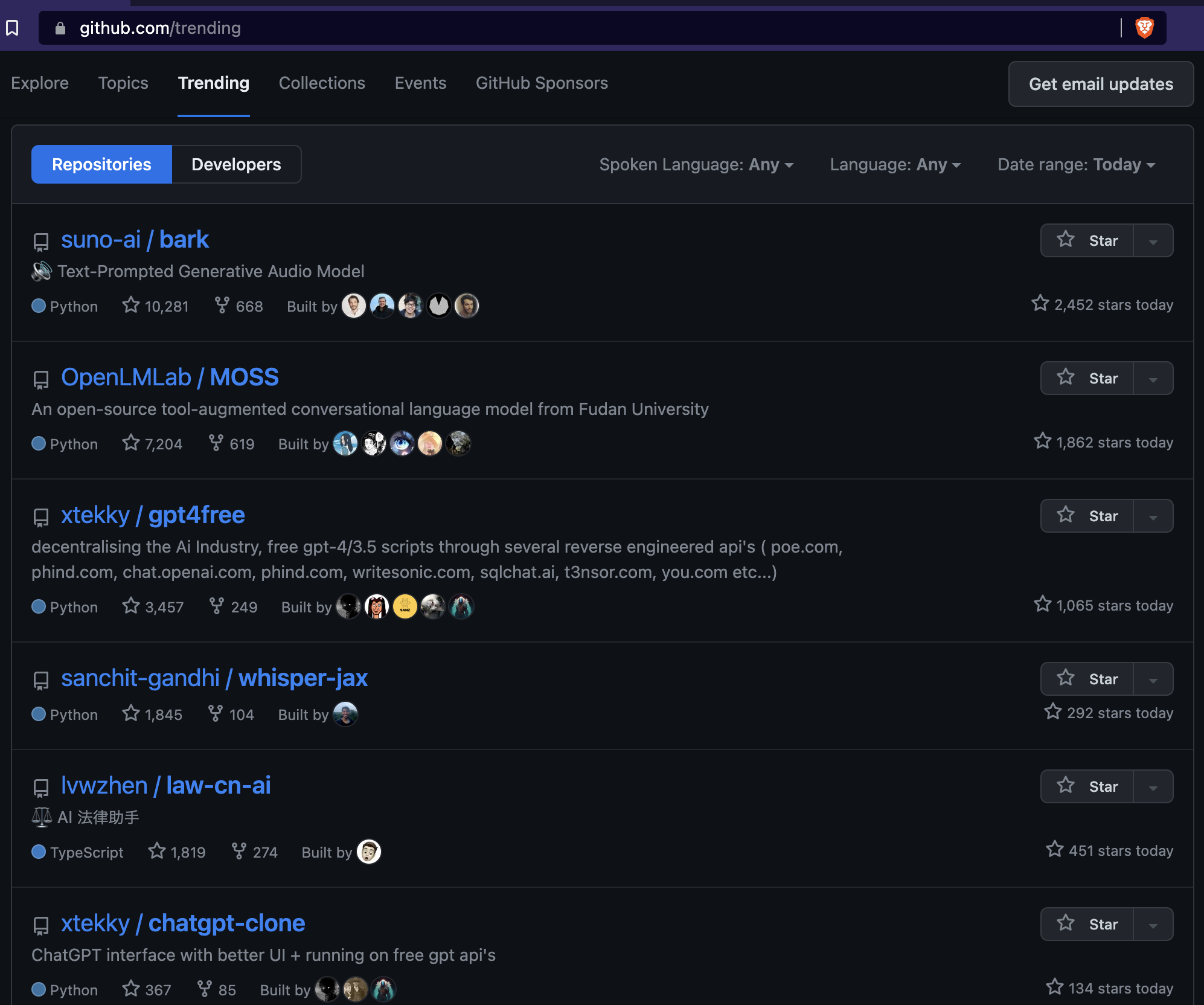Screen dimensions: 1204x1005
Task: Click gpt4free's 3,457 stargazers count
Action: (153, 606)
